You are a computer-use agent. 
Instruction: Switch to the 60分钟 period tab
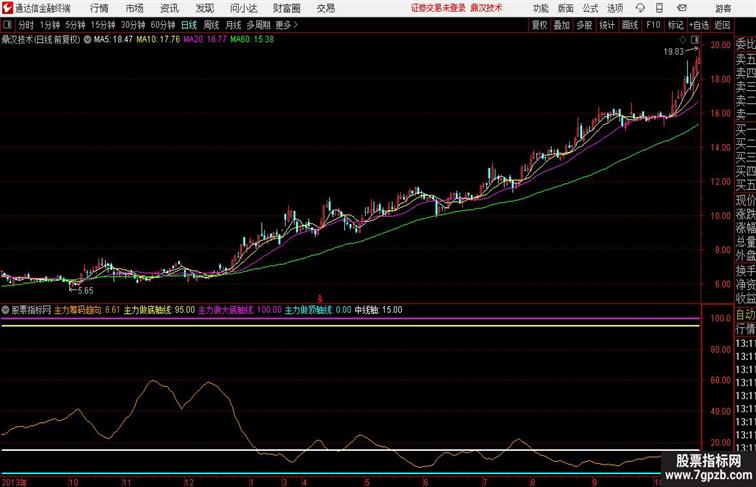(x=162, y=25)
